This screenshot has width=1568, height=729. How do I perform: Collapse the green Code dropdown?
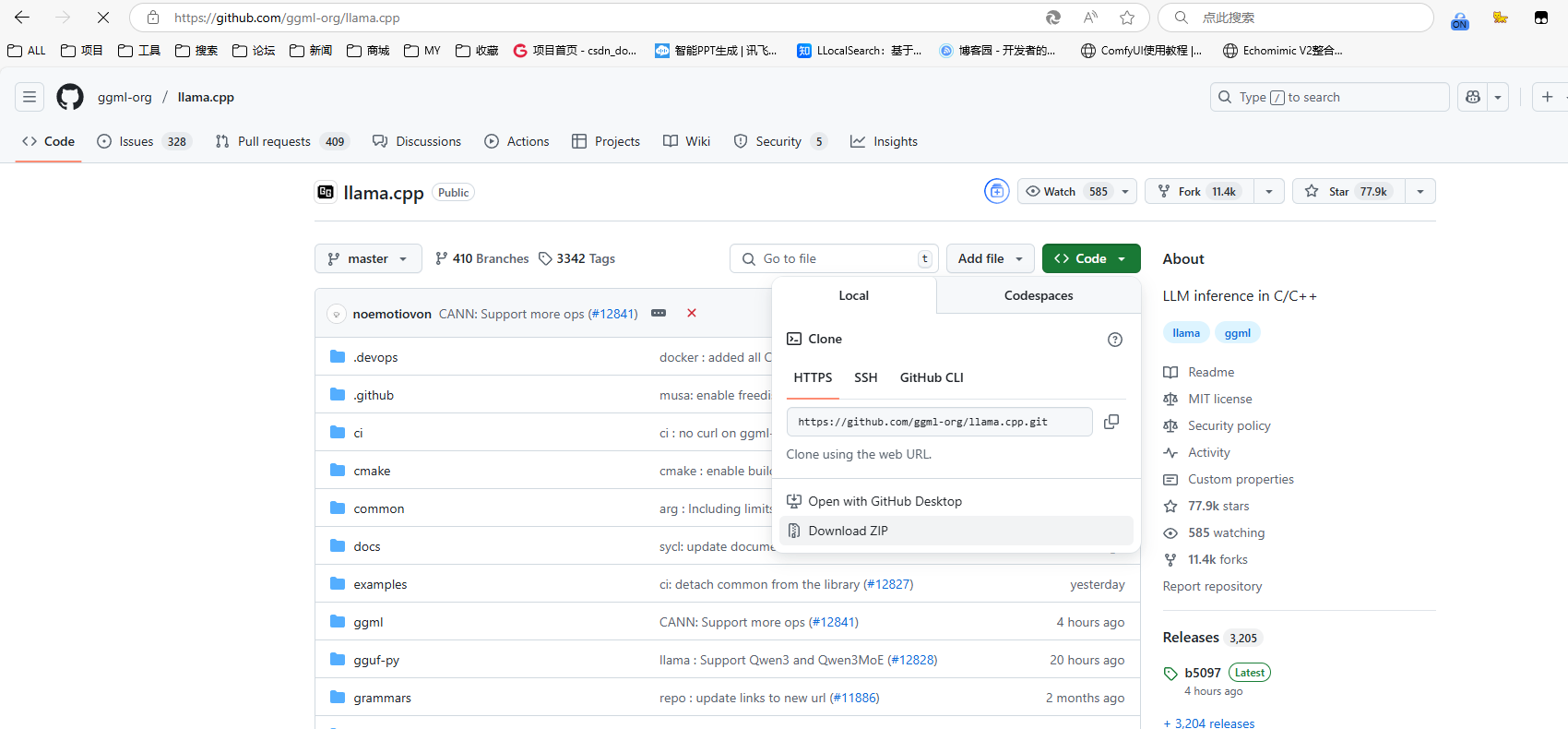(1091, 258)
